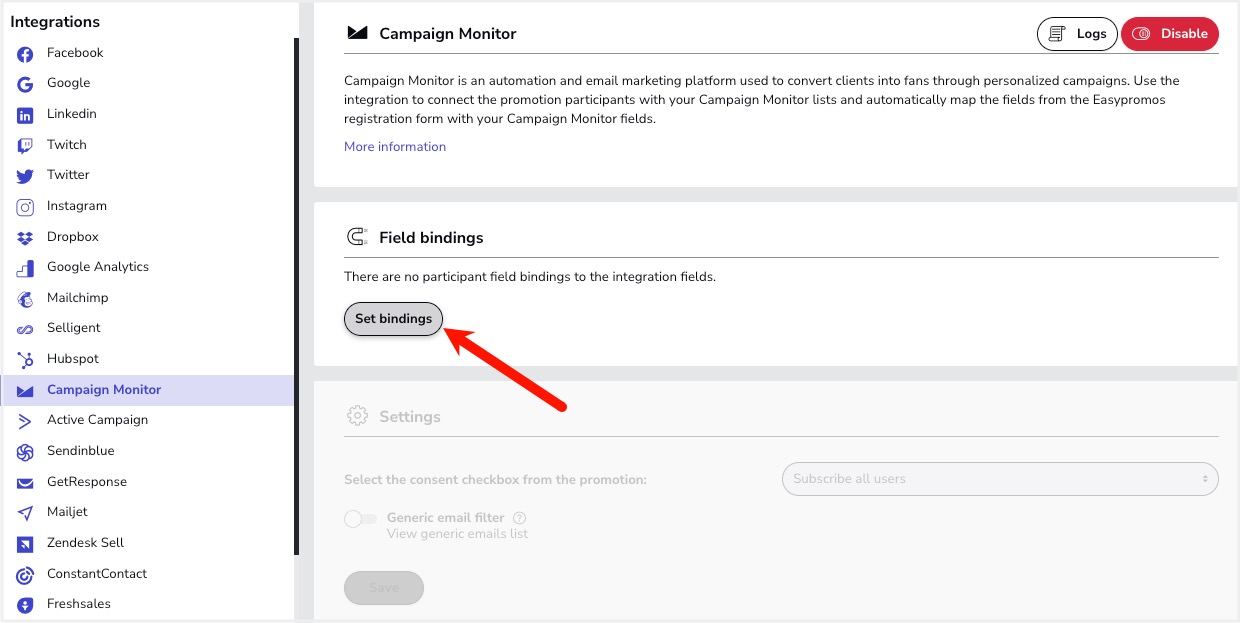Click the Settings gear icon
The width and height of the screenshot is (1240, 623).
point(357,416)
